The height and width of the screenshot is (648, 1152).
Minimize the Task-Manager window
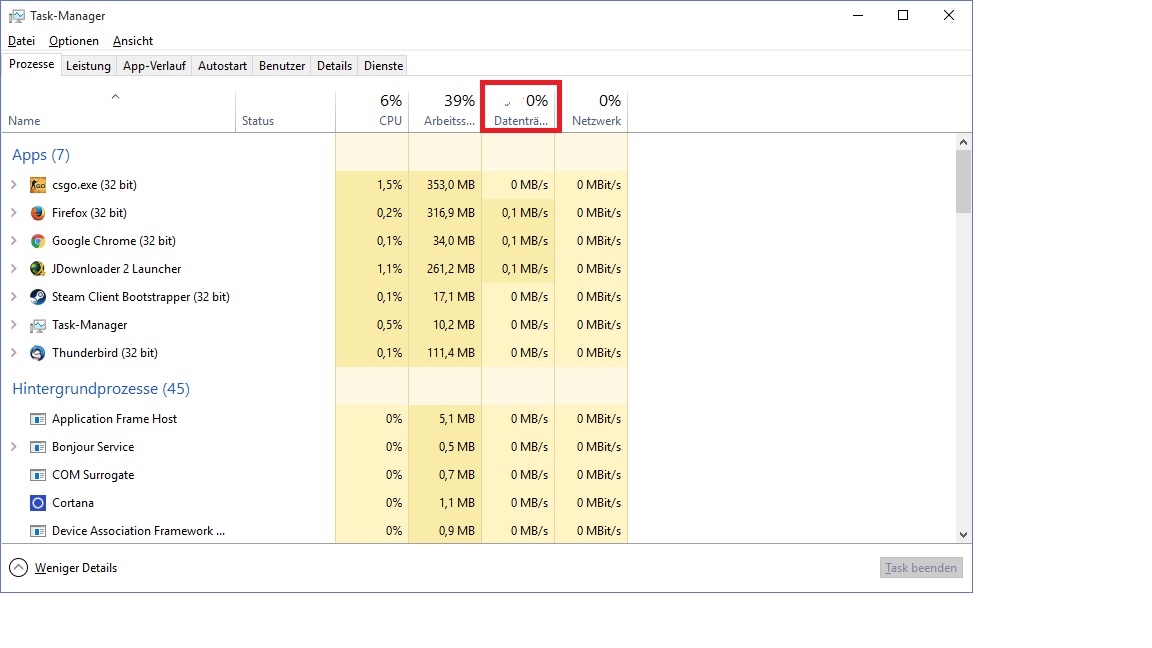click(858, 15)
